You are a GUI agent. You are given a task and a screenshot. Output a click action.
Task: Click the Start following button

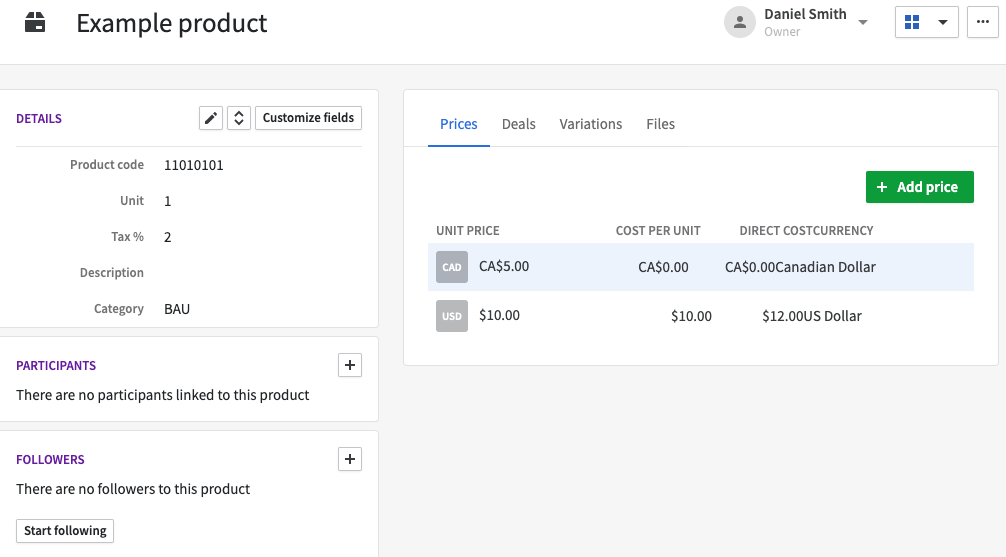tap(65, 531)
